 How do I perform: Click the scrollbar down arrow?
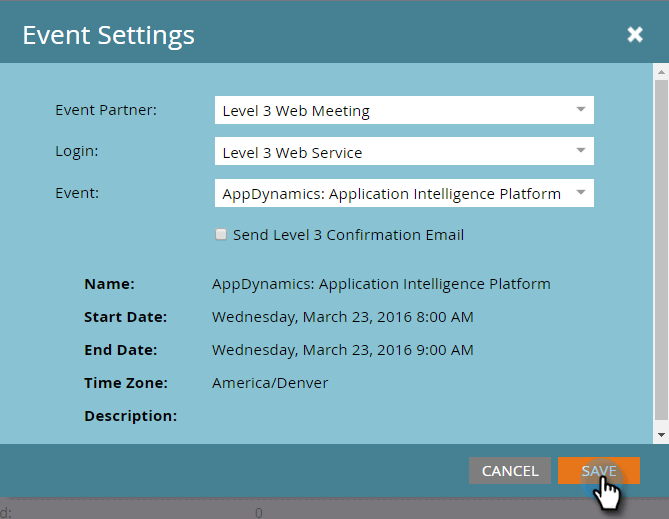click(x=660, y=435)
